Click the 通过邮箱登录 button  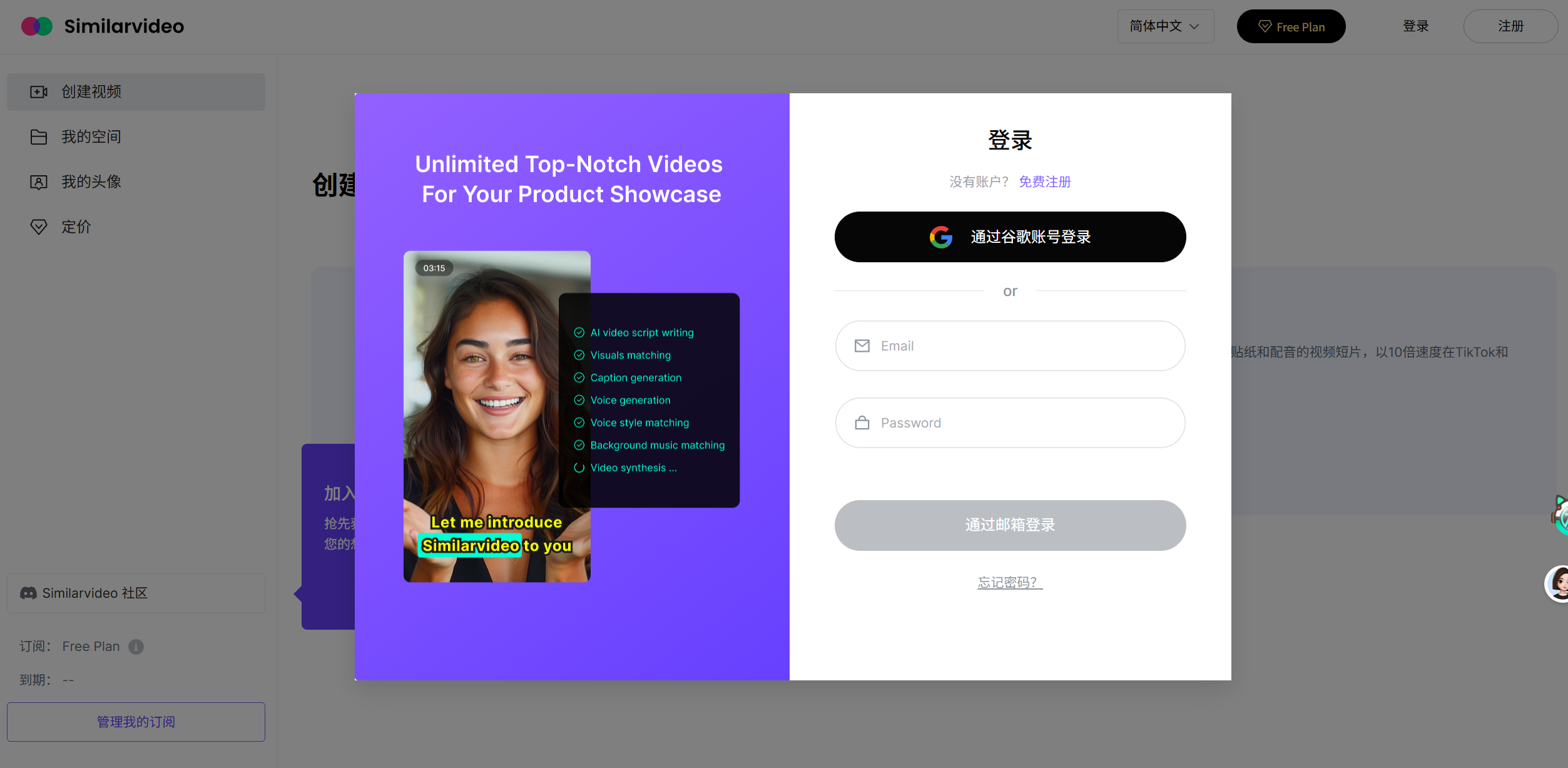(x=1010, y=525)
